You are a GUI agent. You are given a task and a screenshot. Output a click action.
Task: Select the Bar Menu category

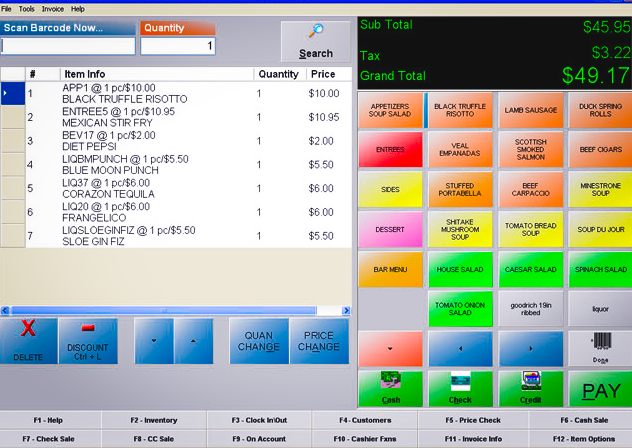click(x=390, y=269)
